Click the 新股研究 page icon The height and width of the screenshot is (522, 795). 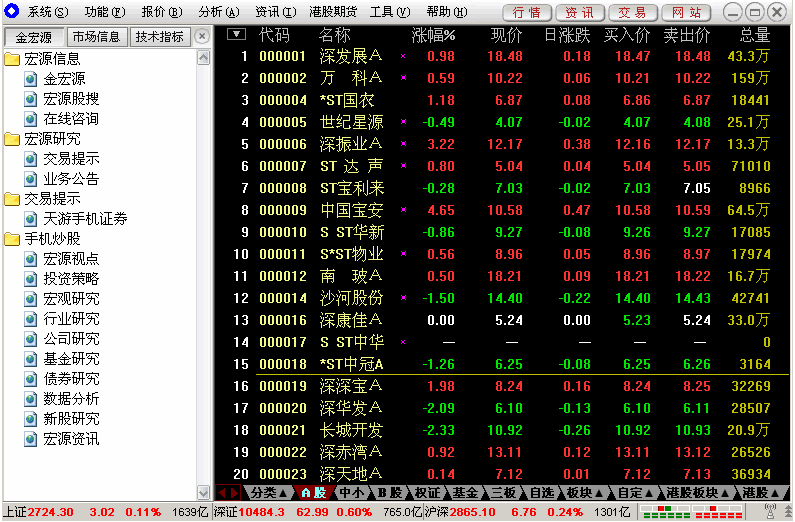pyautogui.click(x=31, y=419)
